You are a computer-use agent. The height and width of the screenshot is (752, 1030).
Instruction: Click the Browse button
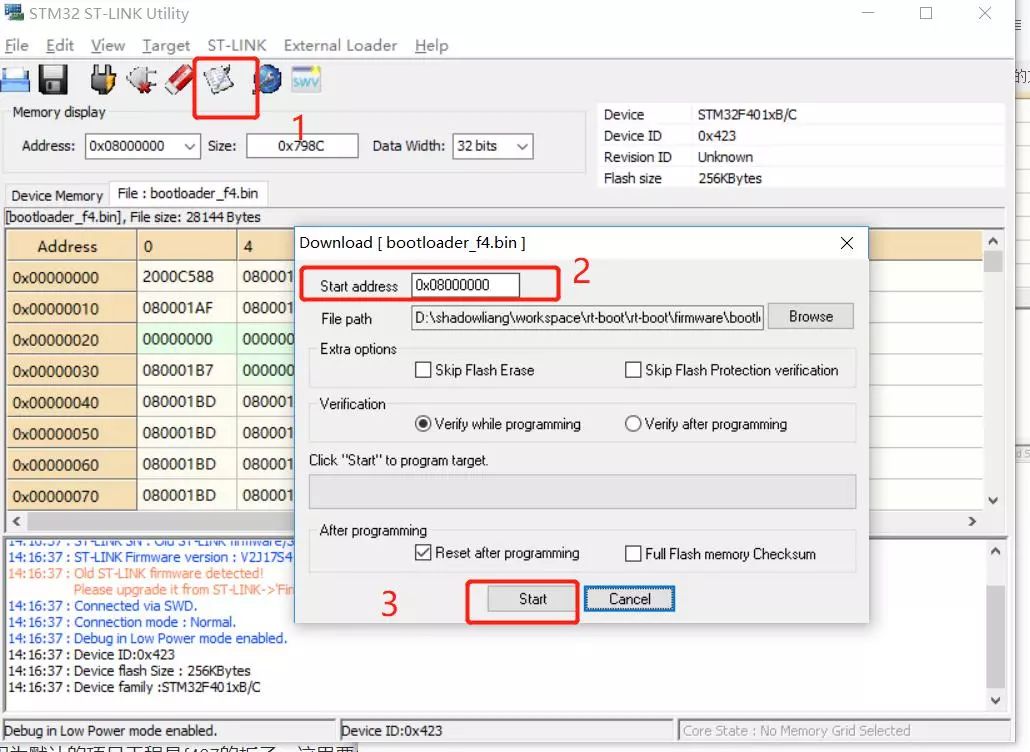[811, 317]
